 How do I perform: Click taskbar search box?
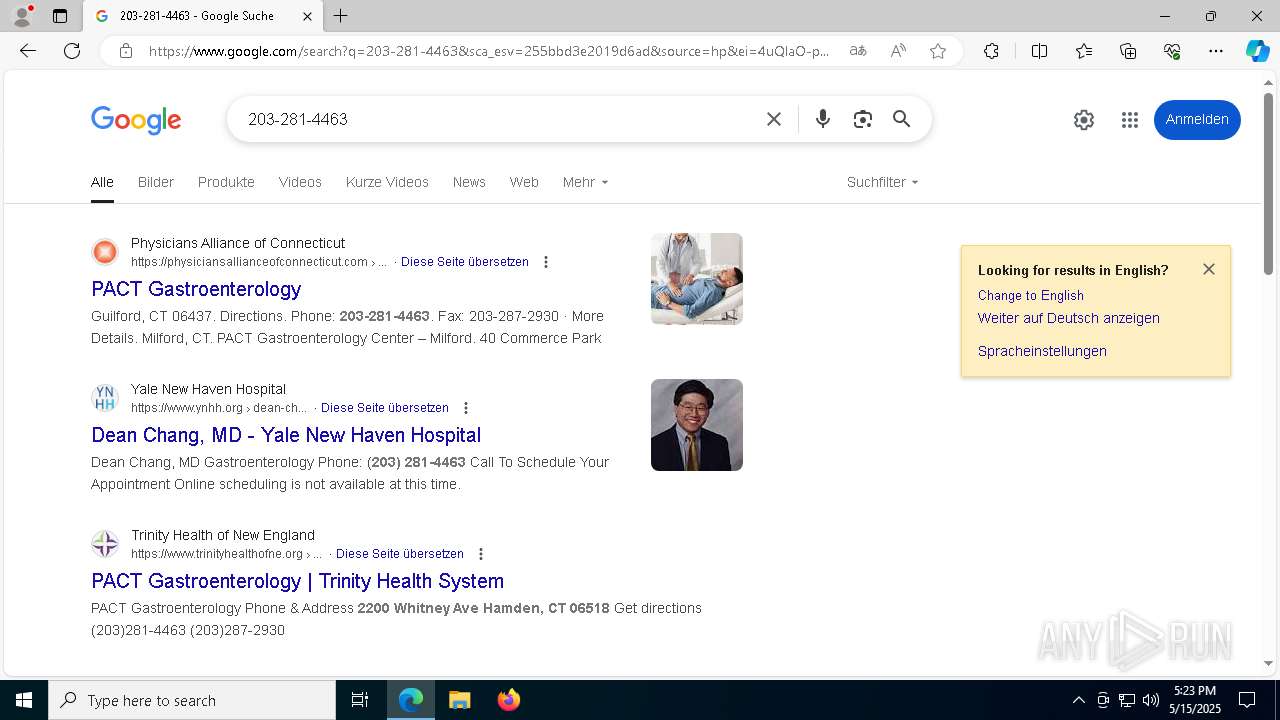click(x=192, y=700)
